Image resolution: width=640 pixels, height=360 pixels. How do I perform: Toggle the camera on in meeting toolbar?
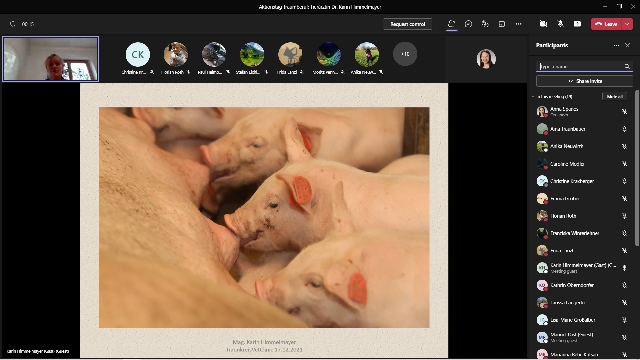(x=543, y=24)
